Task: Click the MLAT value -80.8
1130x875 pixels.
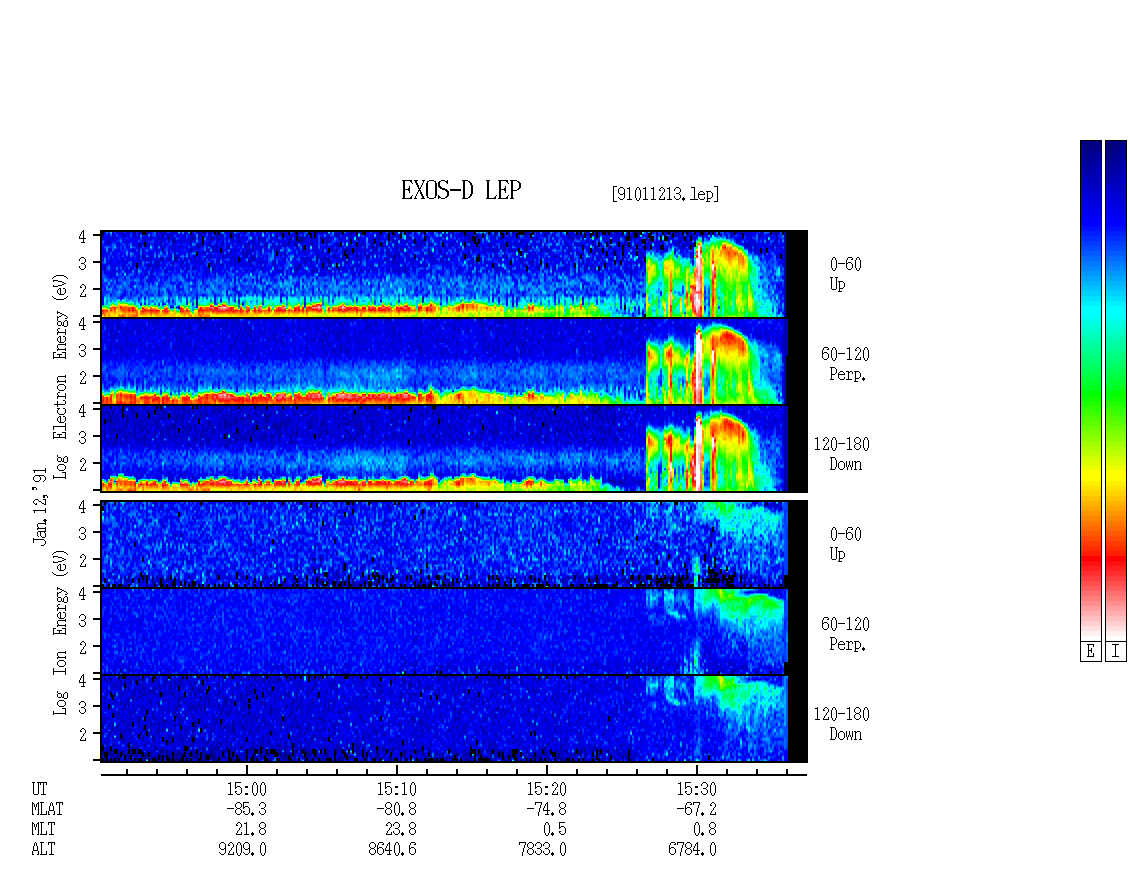Action: pos(396,809)
